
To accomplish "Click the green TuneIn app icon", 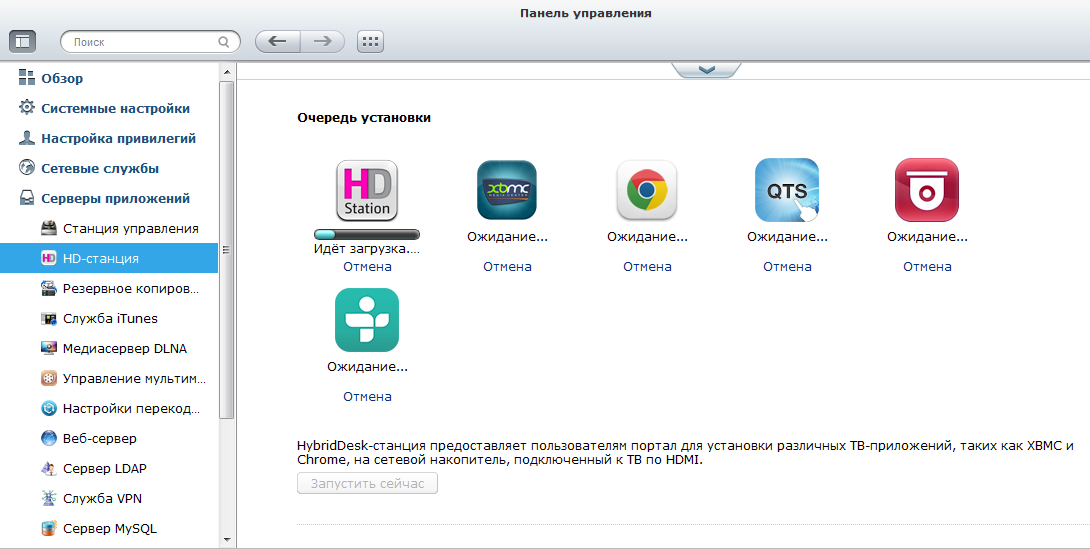I will [x=367, y=320].
